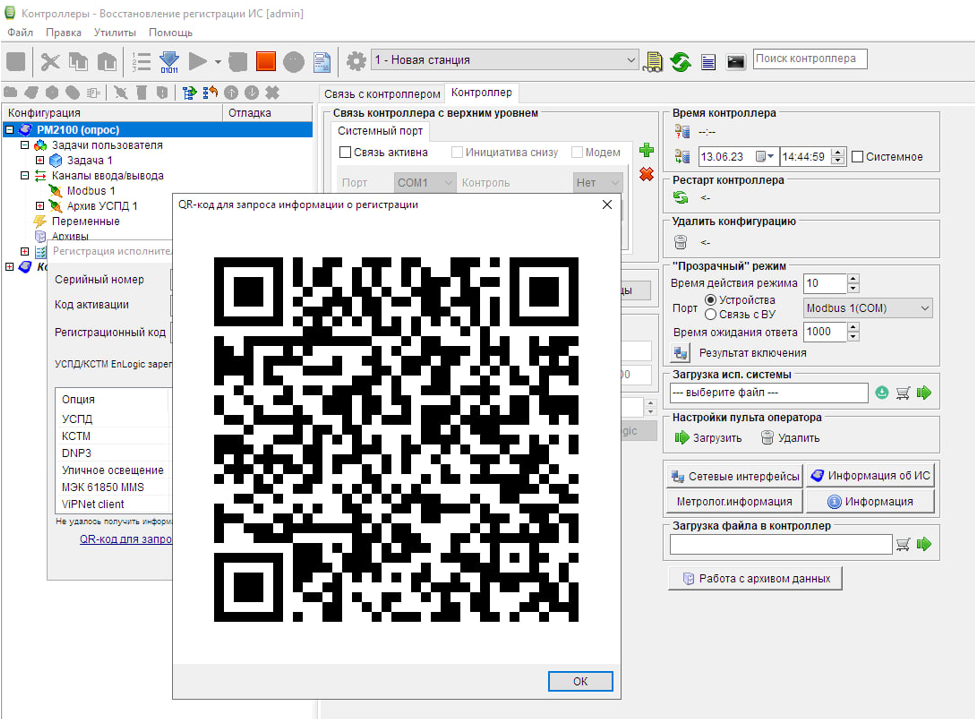This screenshot has width=975, height=719.
Task: Select the Контроллер tab
Action: [482, 93]
